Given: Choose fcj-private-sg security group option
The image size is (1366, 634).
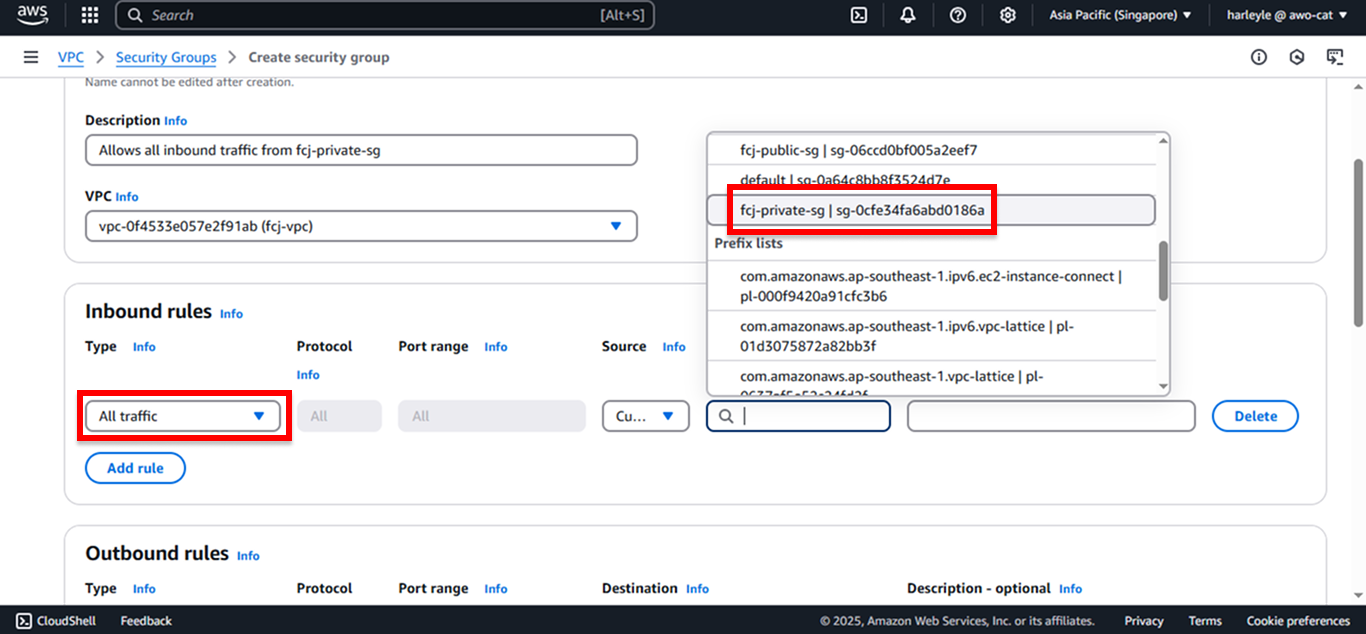Looking at the screenshot, I should (x=931, y=210).
